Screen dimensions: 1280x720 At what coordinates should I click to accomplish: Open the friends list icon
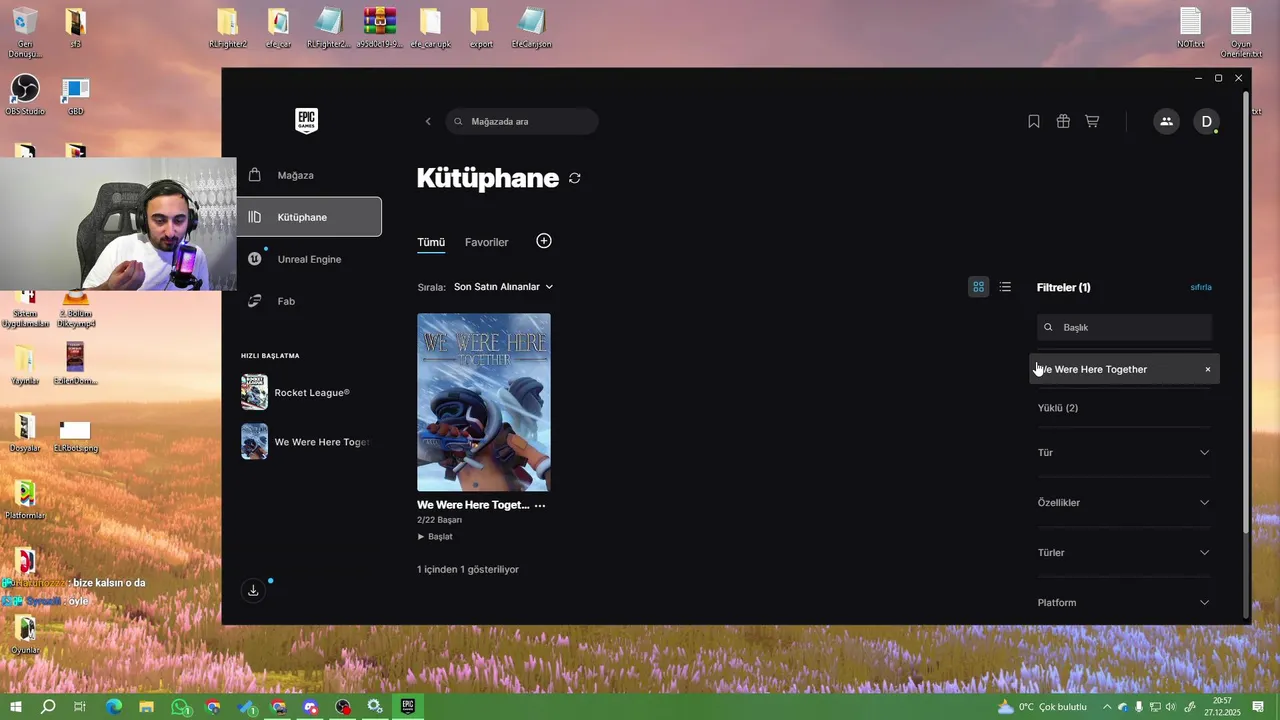(x=1166, y=121)
